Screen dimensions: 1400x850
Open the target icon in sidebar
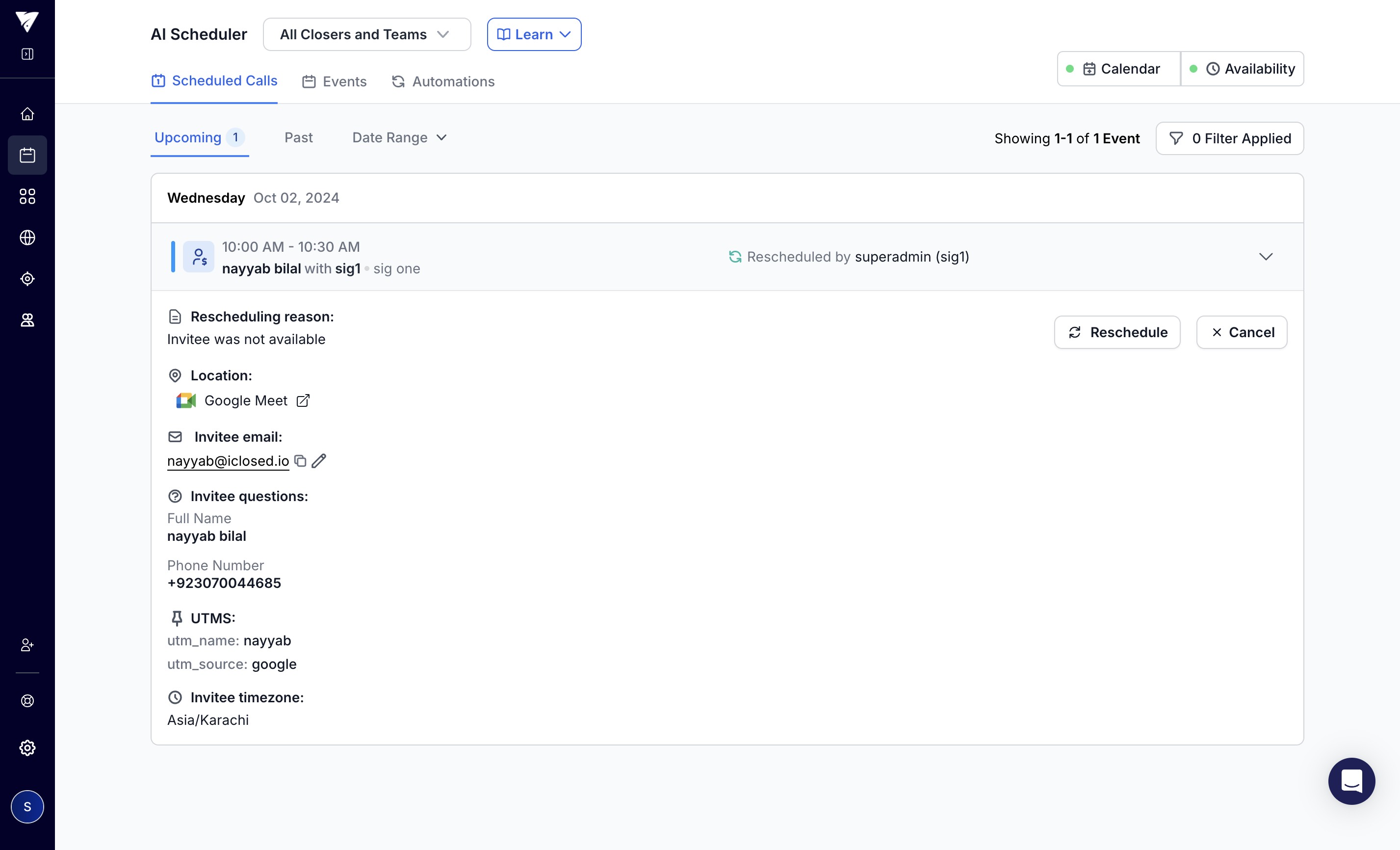(27, 279)
